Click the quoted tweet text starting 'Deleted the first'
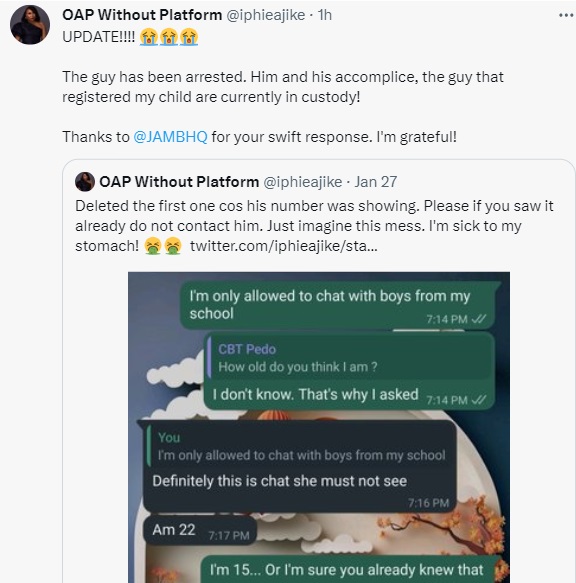Image resolution: width=576 pixels, height=583 pixels. [314, 226]
